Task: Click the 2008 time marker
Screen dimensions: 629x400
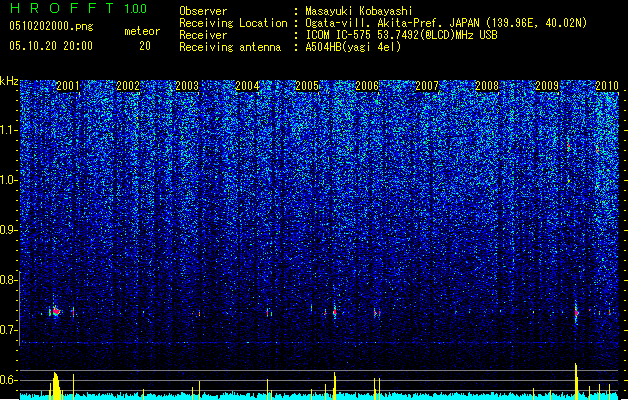Action: (487, 86)
